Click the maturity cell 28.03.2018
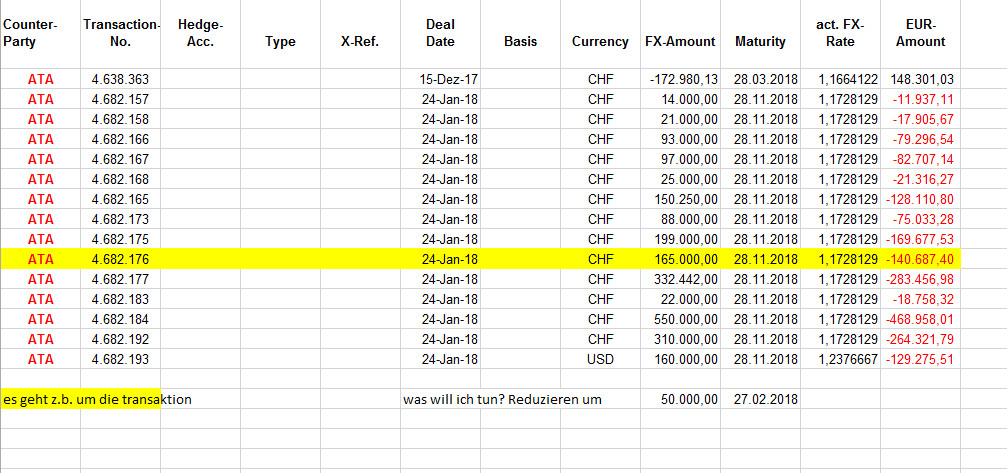Screen dimensions: 1007x473 coord(760,80)
